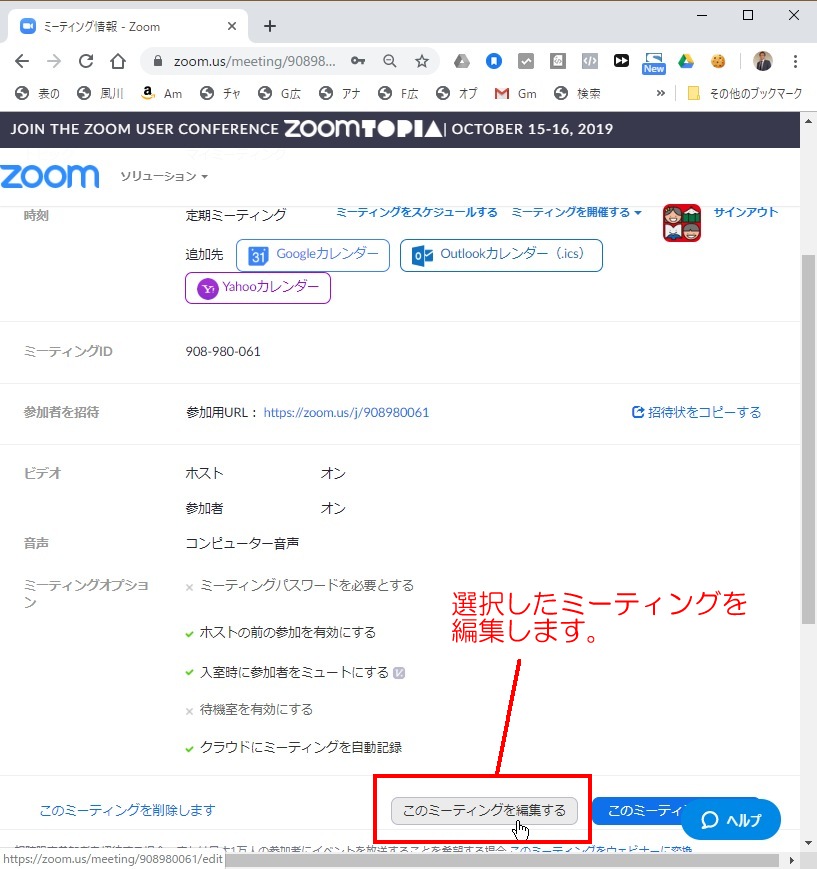Click the address bar URL field
817x869 pixels.
pyautogui.click(x=254, y=61)
